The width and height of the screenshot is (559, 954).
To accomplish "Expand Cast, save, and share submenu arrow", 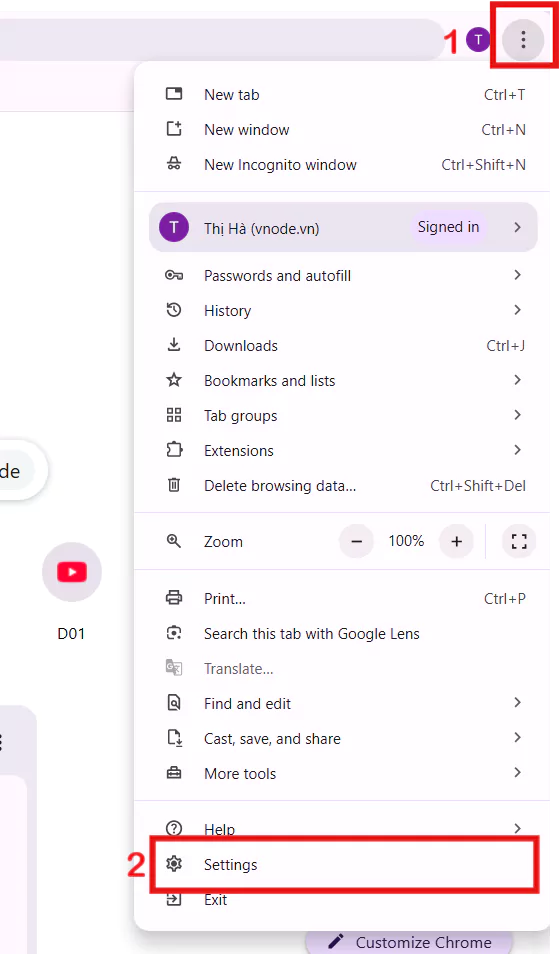I will [518, 737].
